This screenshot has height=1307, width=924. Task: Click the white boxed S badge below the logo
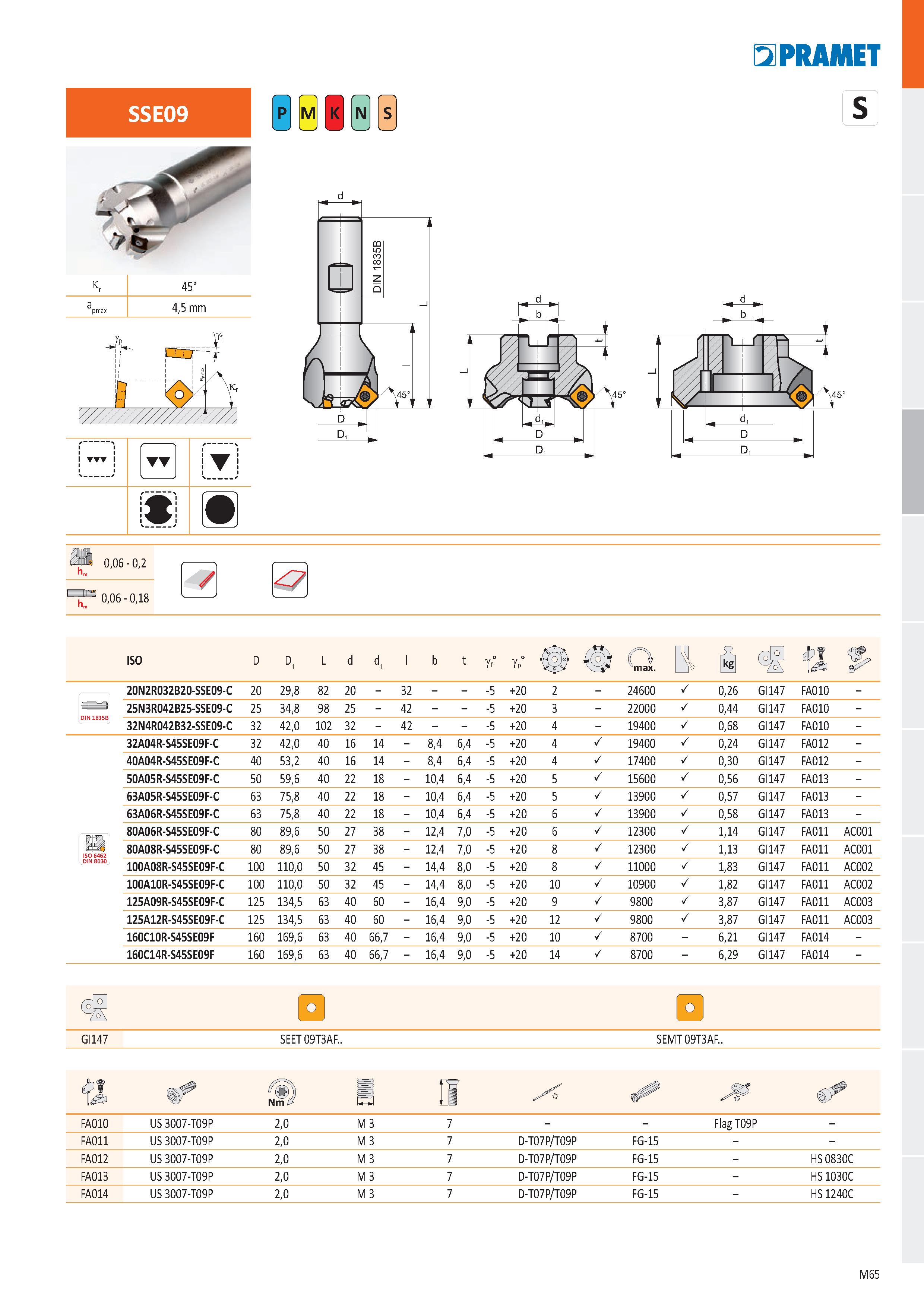[x=860, y=108]
